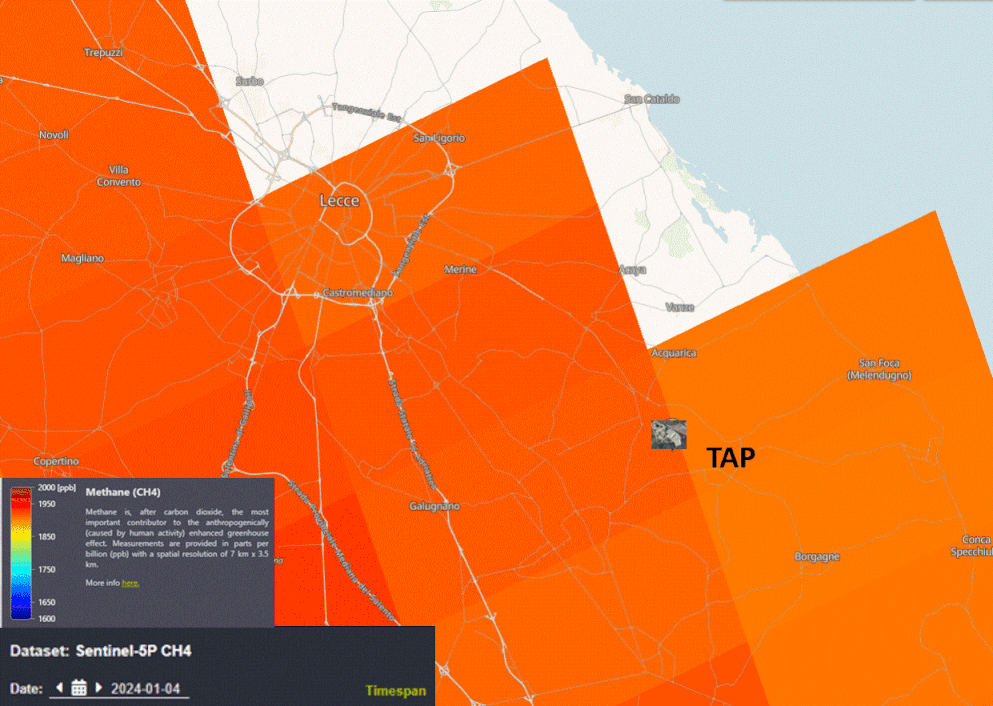Viewport: 993px width, 706px height.
Task: Click the TAP satellite image thumbnail
Action: click(x=668, y=434)
